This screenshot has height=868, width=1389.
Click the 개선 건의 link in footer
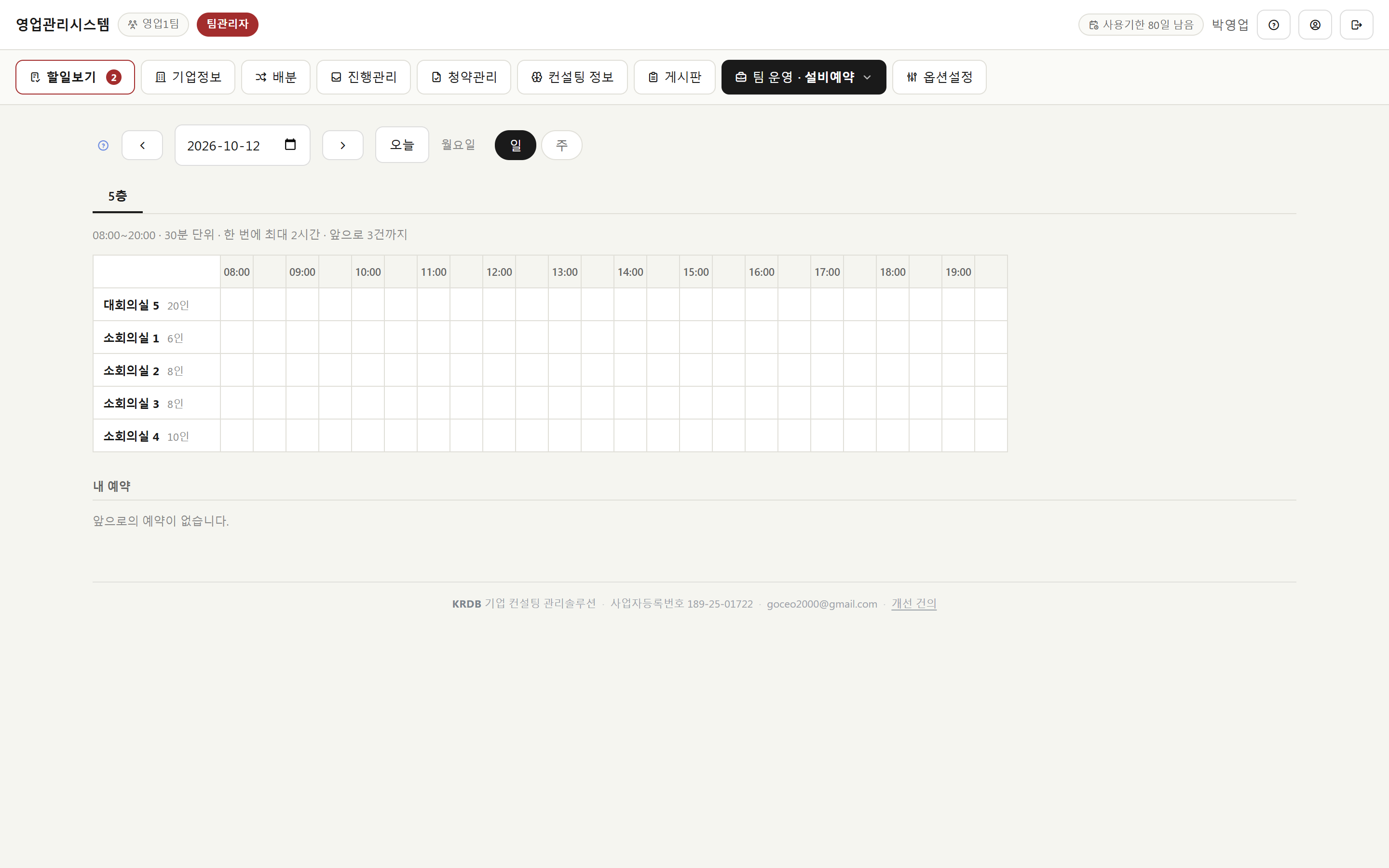pos(914,603)
